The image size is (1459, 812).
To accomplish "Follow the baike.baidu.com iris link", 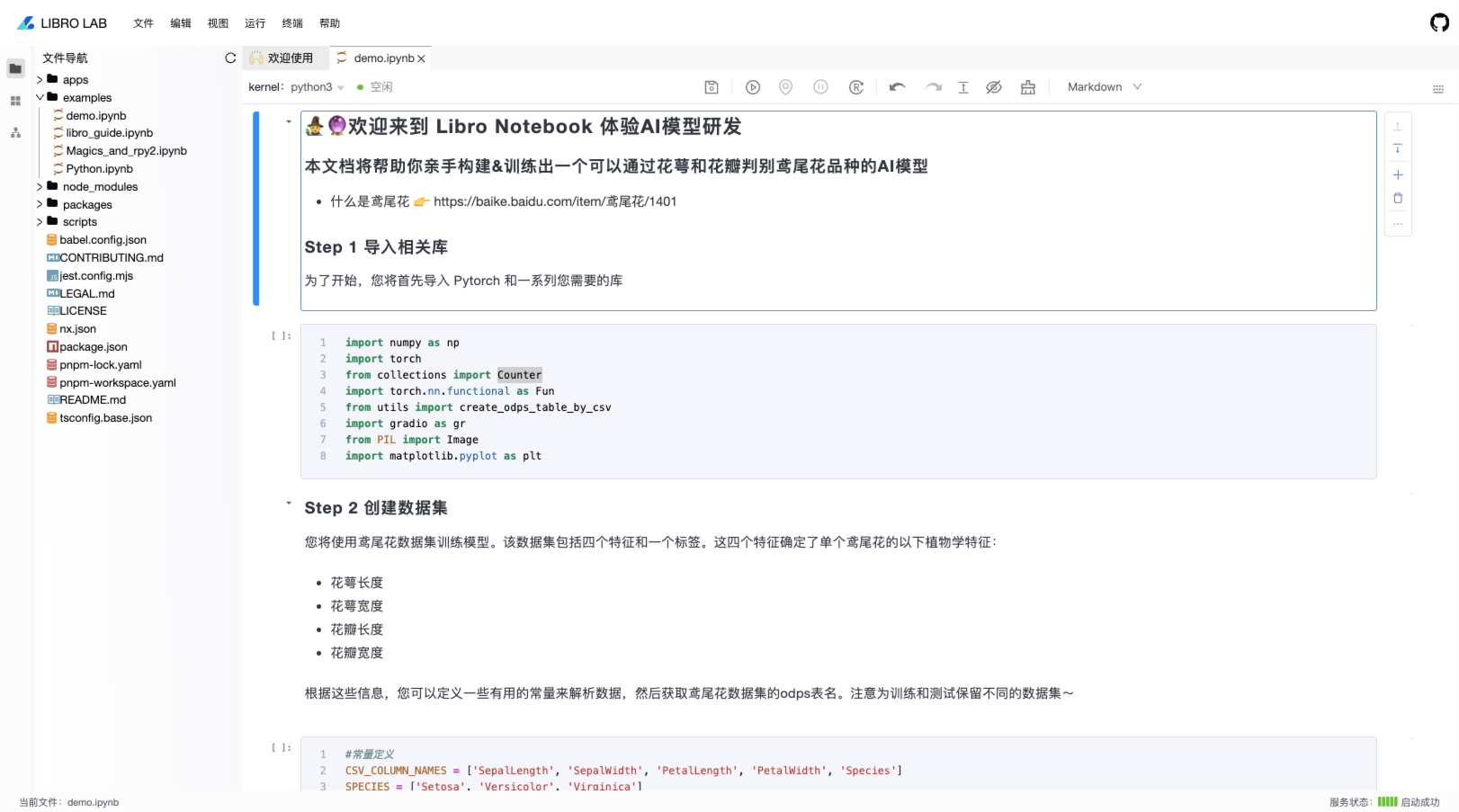I will [x=555, y=201].
